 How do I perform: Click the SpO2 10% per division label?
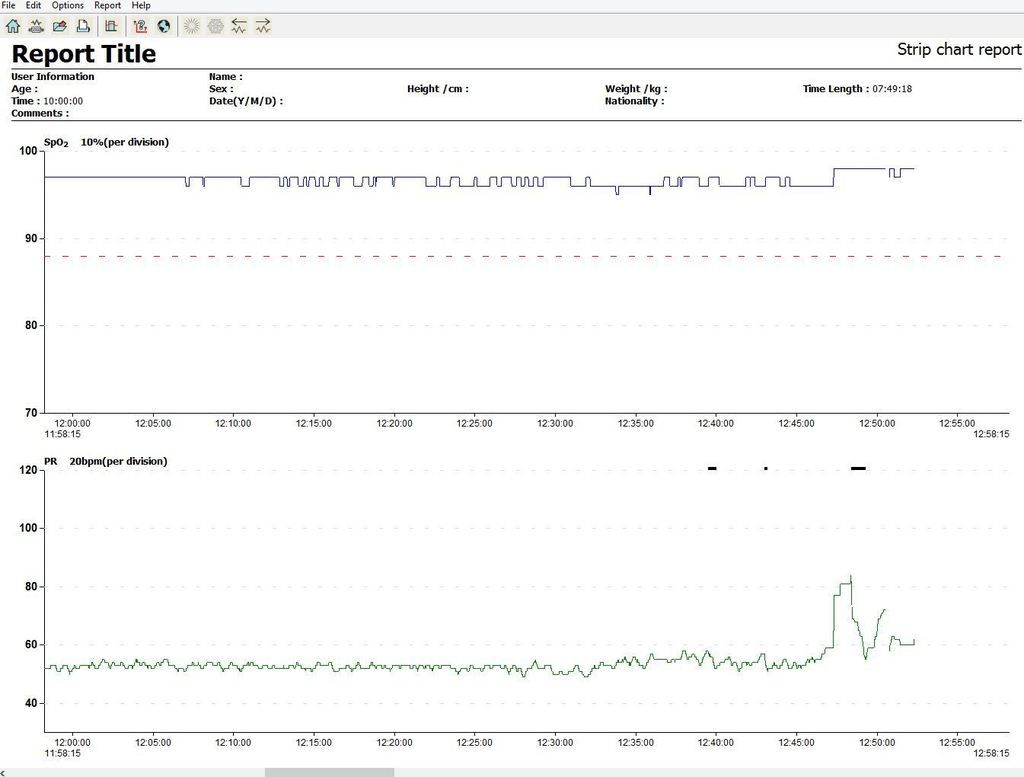(x=106, y=142)
